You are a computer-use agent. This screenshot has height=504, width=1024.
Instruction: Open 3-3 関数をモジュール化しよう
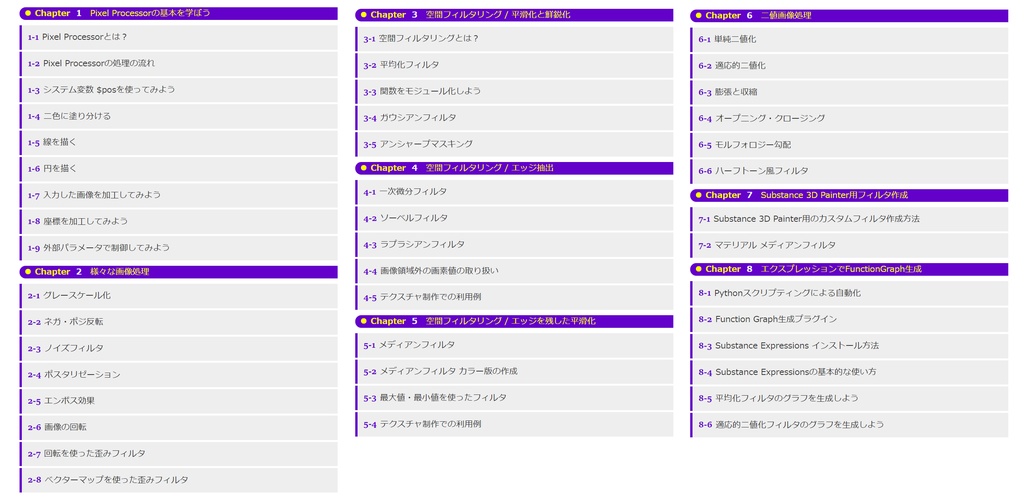514,91
